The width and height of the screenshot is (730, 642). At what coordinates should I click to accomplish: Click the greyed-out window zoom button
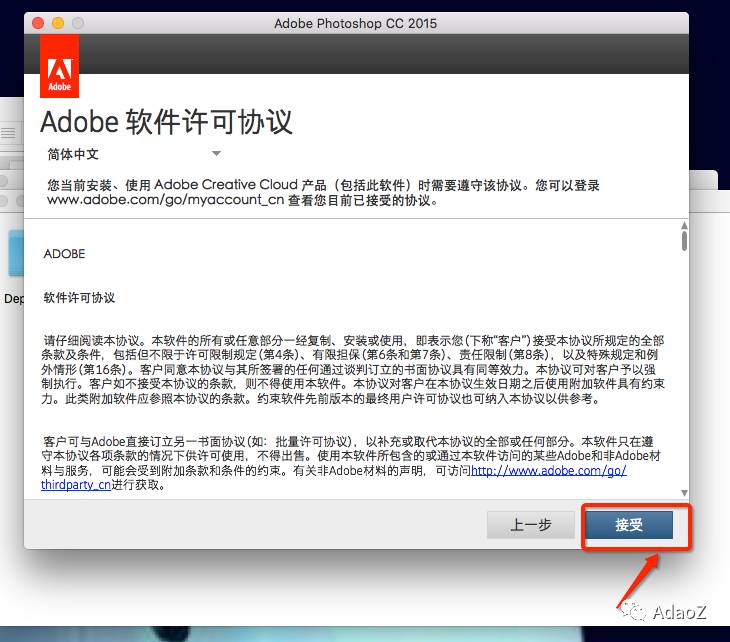pyautogui.click(x=77, y=23)
